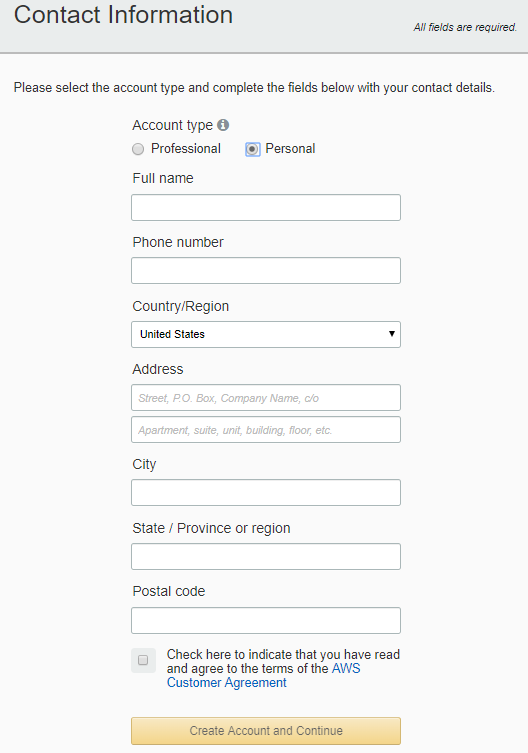Click the Country/Region label text
Image resolution: width=528 pixels, height=753 pixels.
pos(181,306)
